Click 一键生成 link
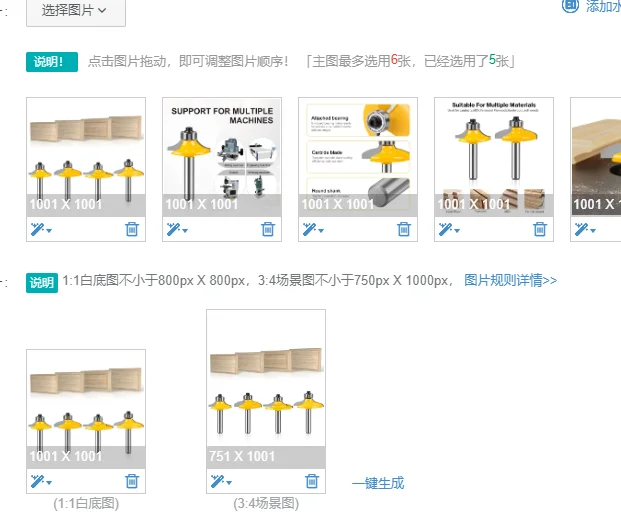621x521 pixels. 378,483
